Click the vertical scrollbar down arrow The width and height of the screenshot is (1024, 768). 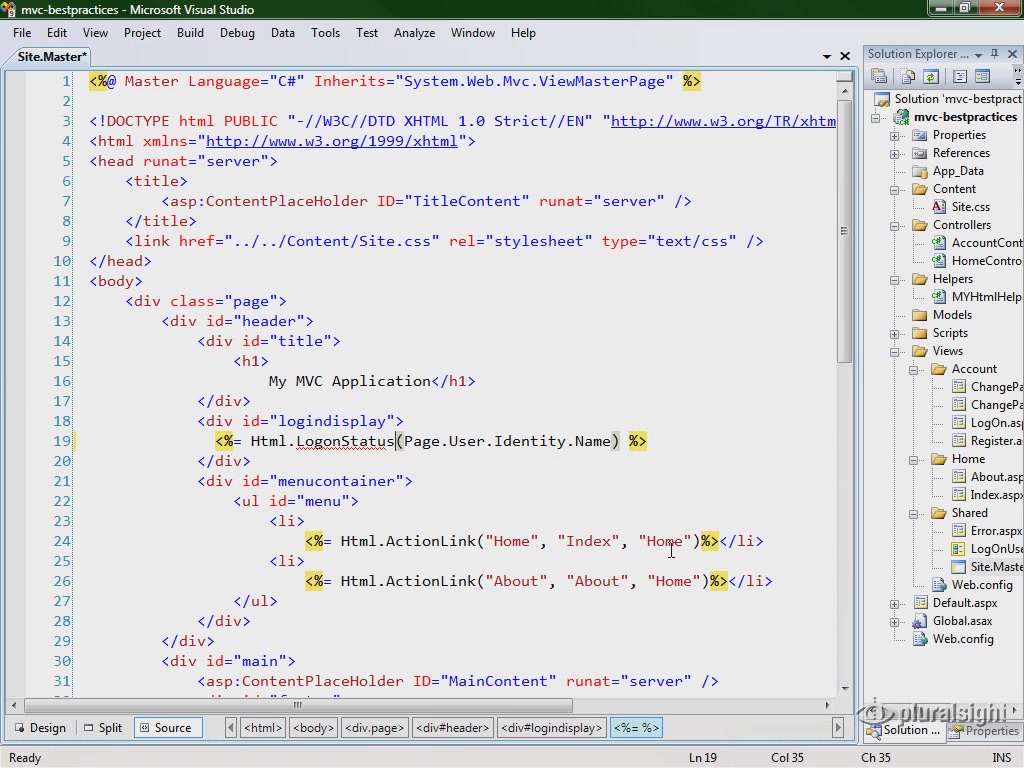coord(844,688)
